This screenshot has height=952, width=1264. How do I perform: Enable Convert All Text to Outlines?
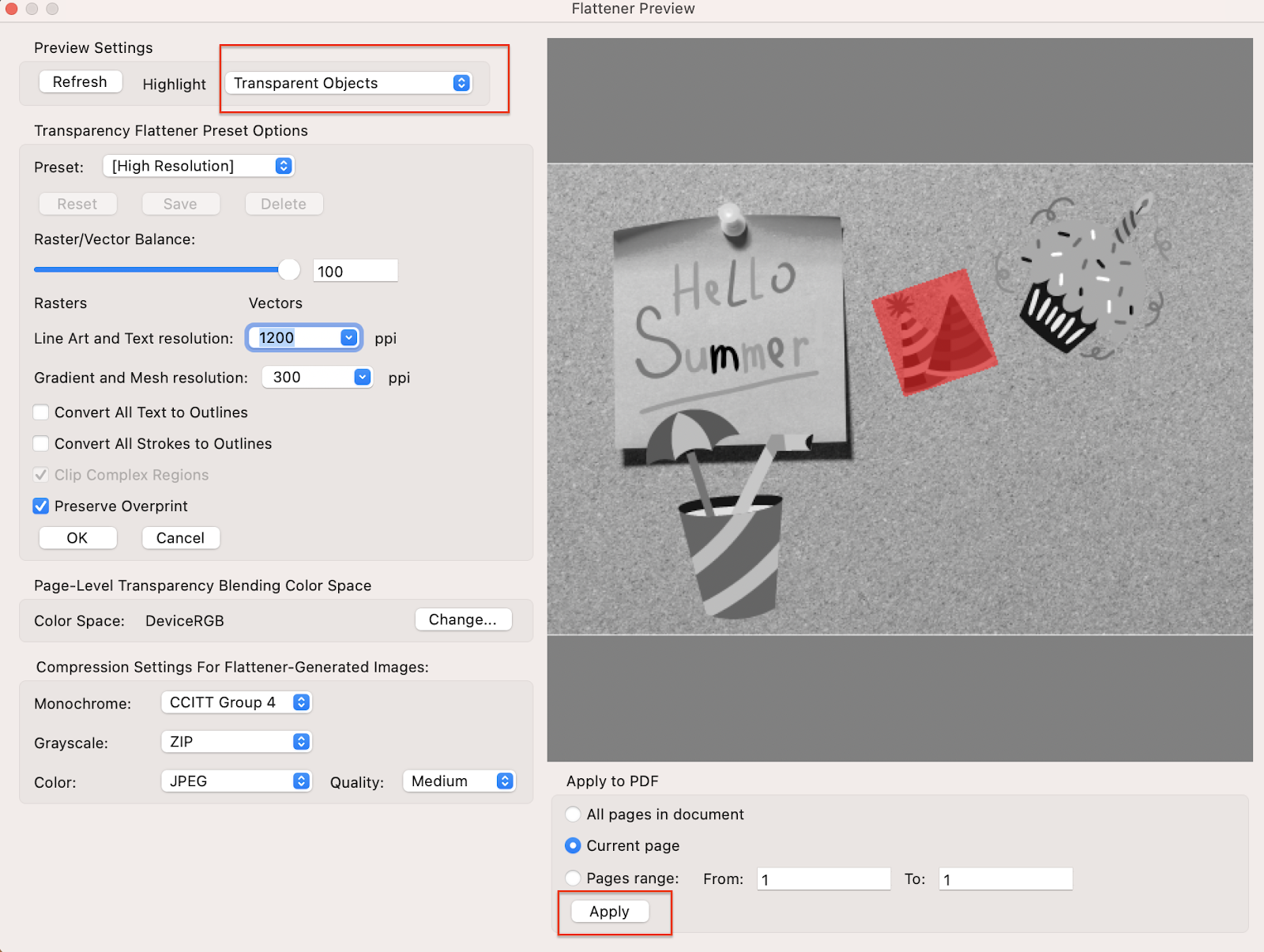[x=41, y=412]
